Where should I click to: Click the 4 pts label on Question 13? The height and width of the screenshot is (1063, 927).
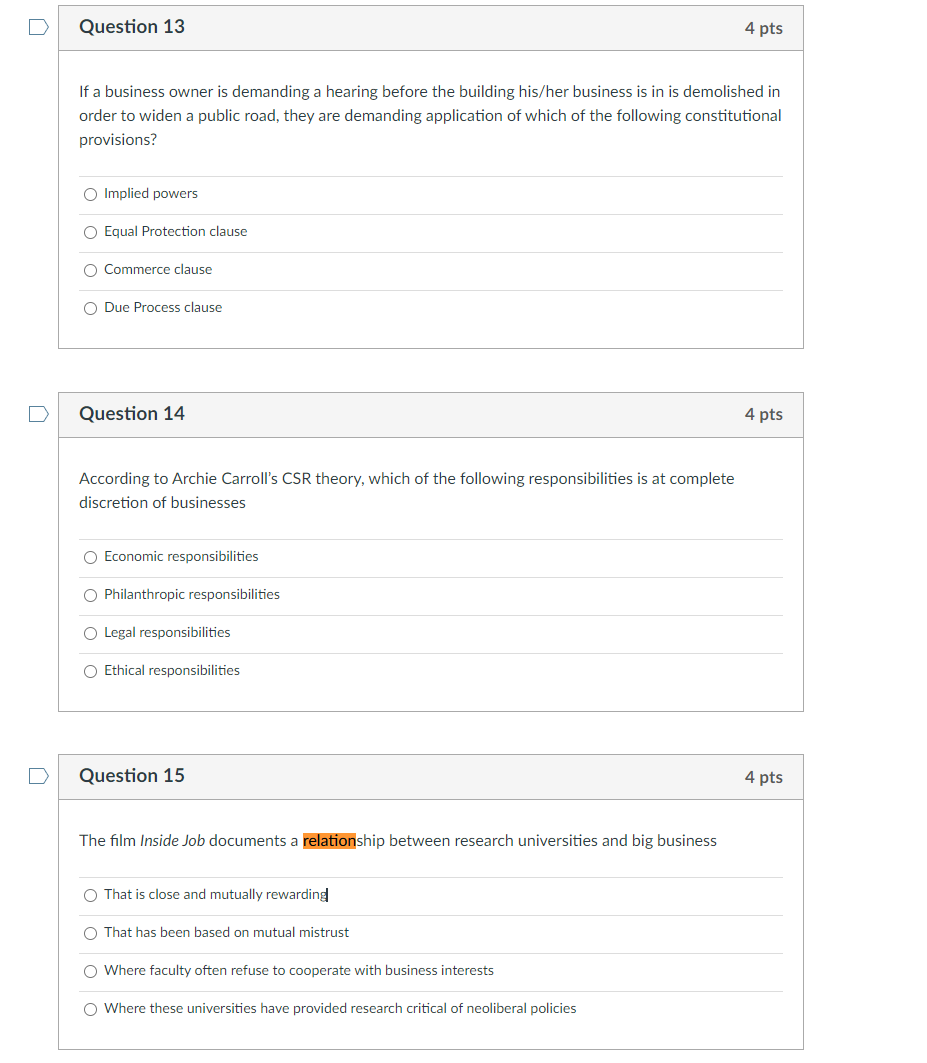(763, 28)
